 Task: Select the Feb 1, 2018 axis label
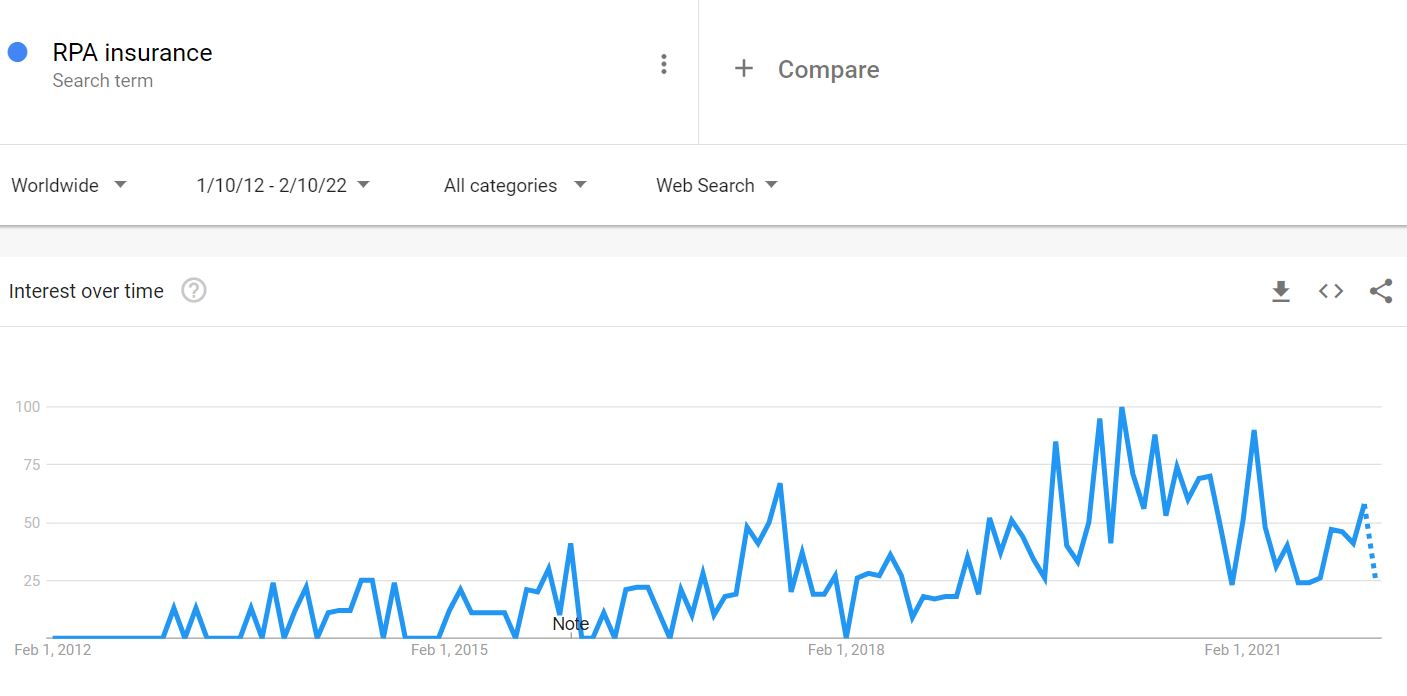[845, 650]
